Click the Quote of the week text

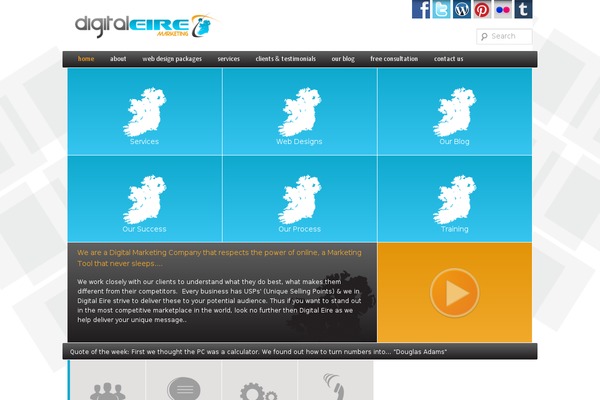click(258, 352)
